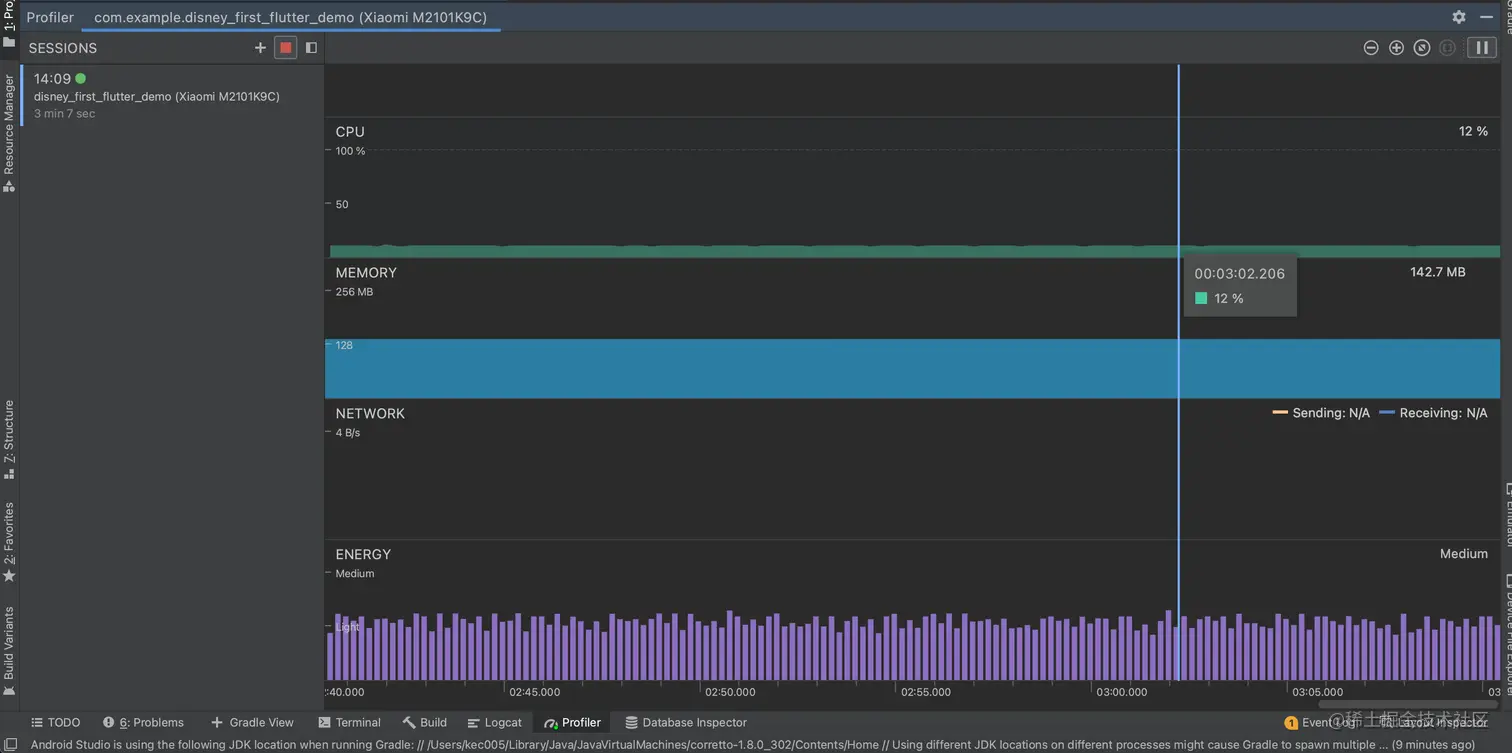Select the 14:09 session entry
The image size is (1512, 753).
pyautogui.click(x=171, y=96)
